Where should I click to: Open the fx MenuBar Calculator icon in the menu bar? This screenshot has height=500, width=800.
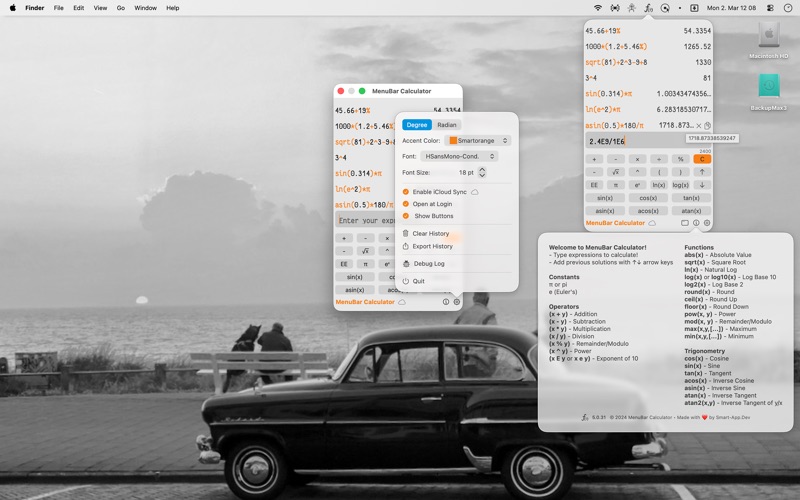648,8
